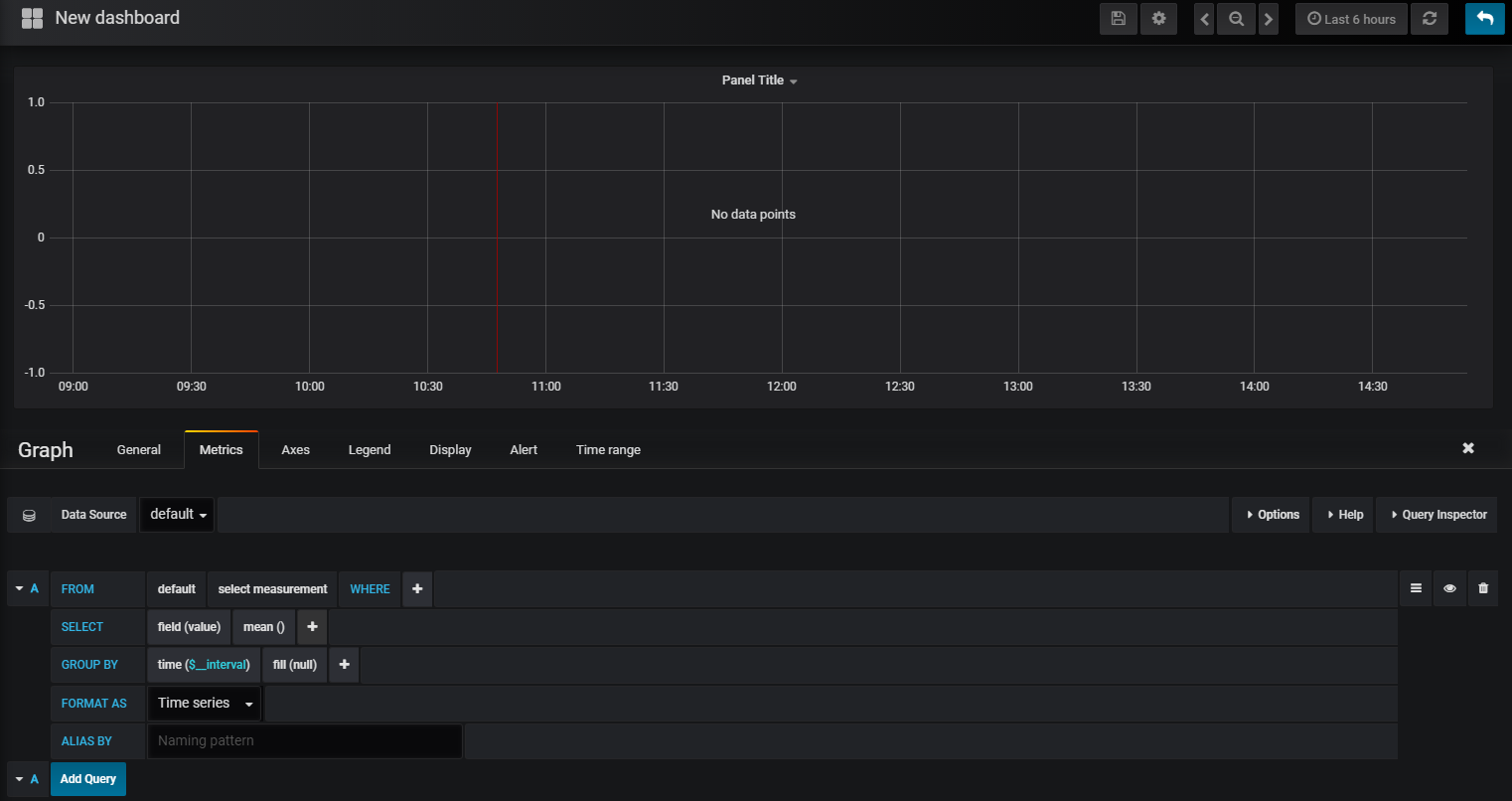This screenshot has width=1512, height=801.
Task: Delete query A with the trash icon
Action: point(1483,588)
